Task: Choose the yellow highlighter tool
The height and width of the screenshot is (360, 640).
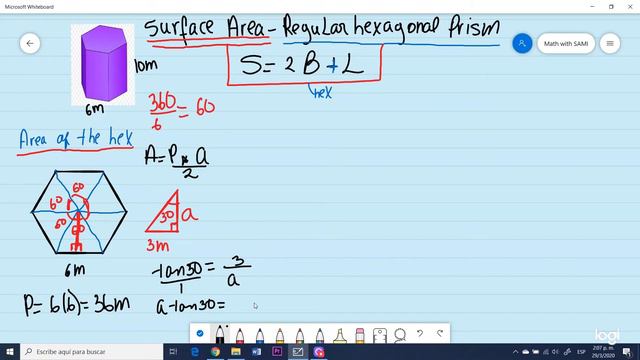Action: [x=340, y=336]
